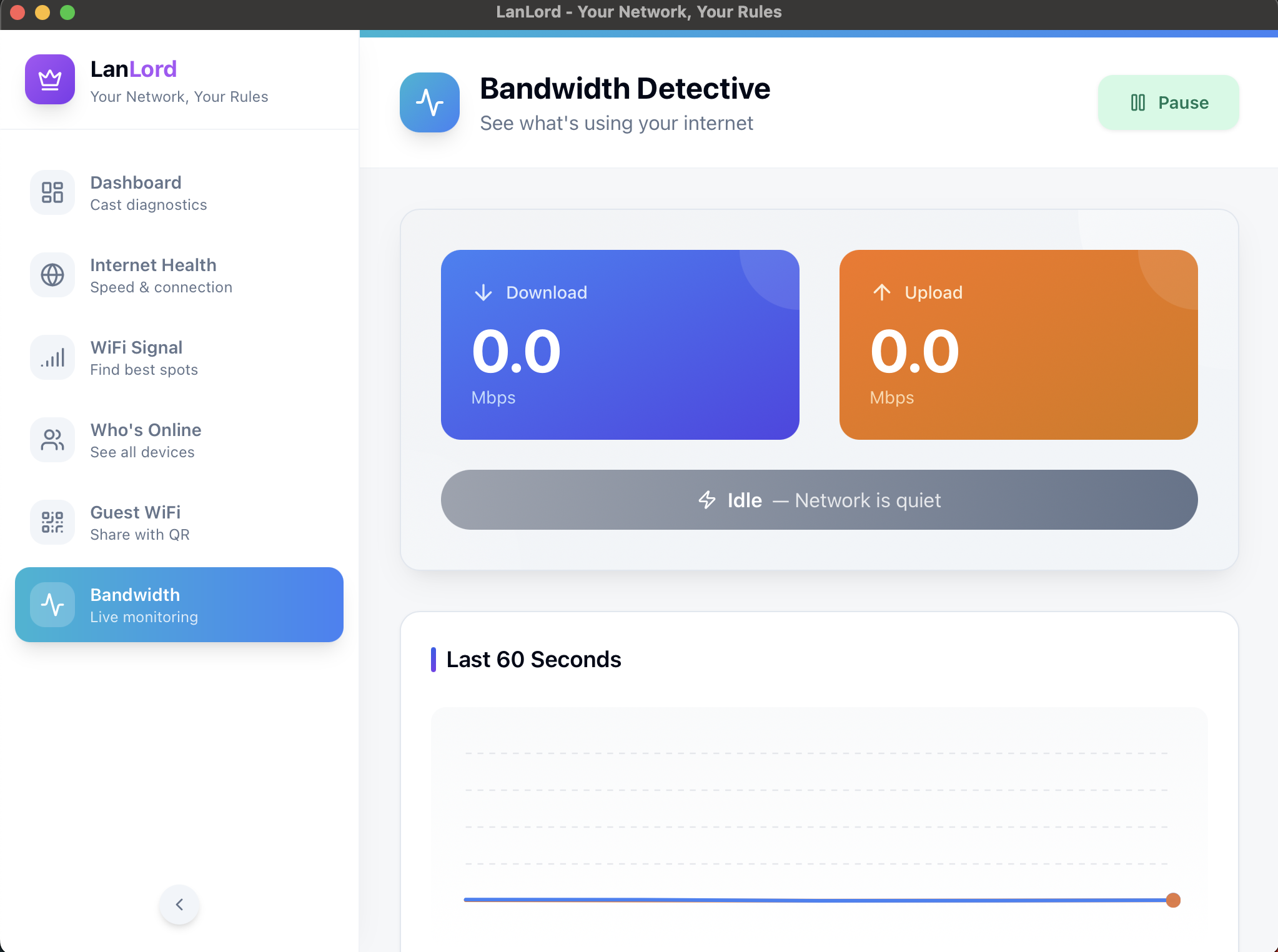Click the Upload speed card
The height and width of the screenshot is (952, 1278).
coord(1018,345)
